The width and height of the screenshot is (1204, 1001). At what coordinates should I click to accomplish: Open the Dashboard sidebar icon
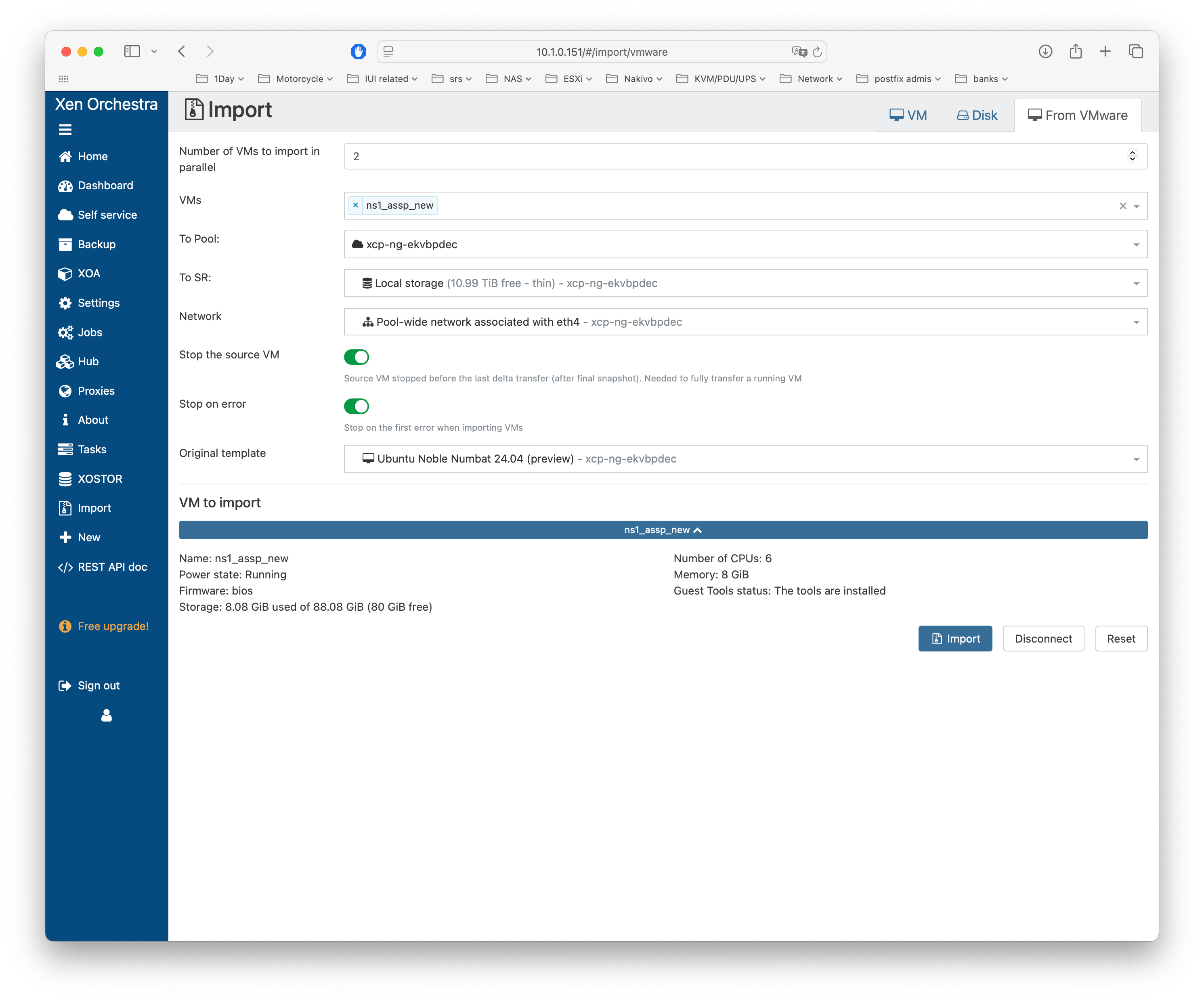65,186
